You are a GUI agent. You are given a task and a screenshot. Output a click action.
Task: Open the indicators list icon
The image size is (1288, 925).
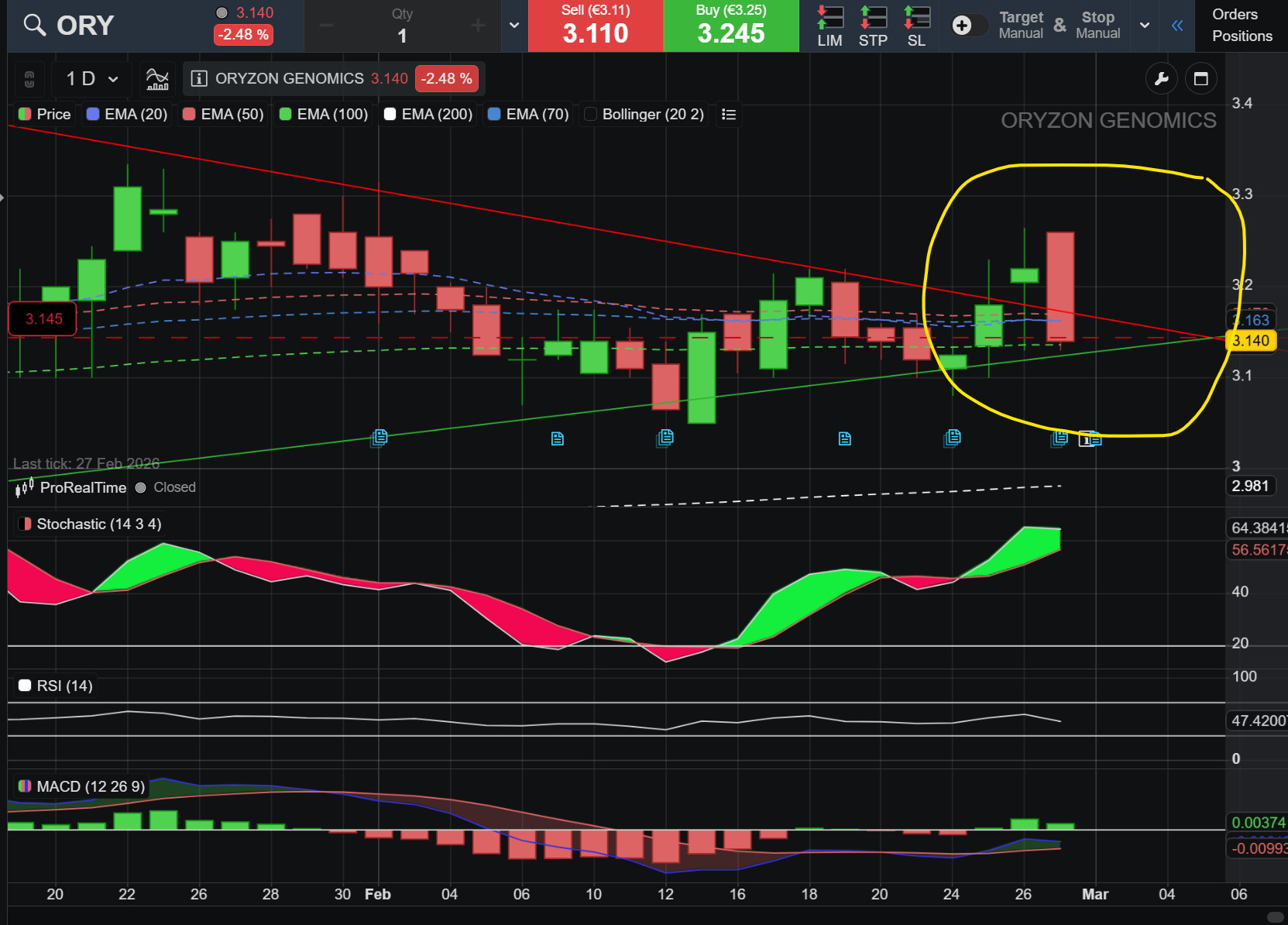click(x=729, y=114)
